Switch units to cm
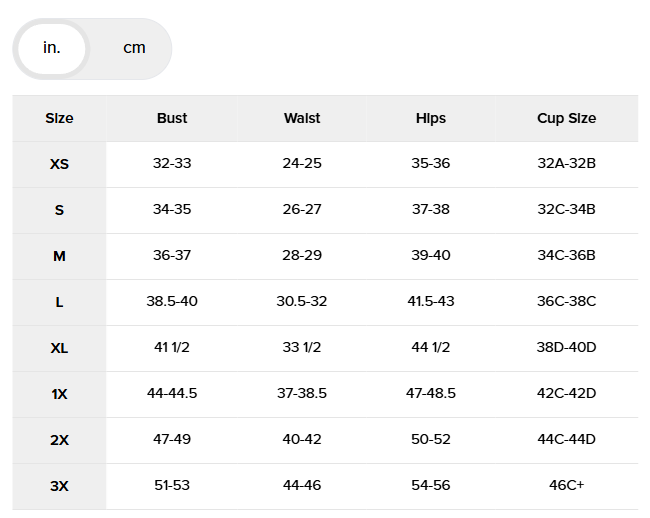 pos(134,48)
